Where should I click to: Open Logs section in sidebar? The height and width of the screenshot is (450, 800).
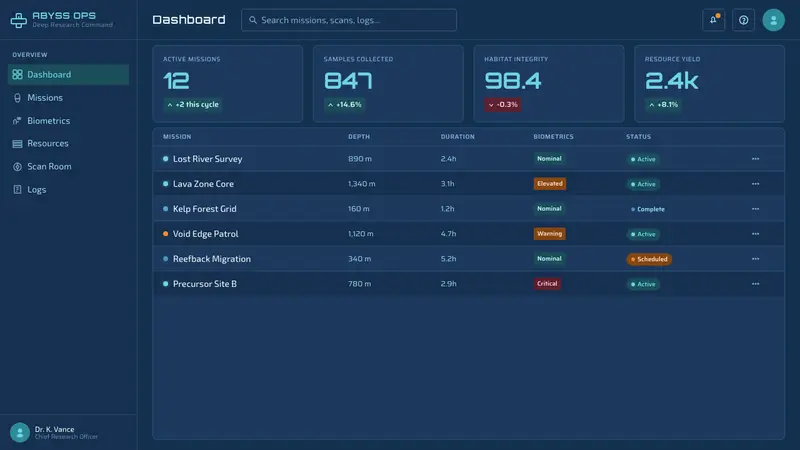(68, 189)
